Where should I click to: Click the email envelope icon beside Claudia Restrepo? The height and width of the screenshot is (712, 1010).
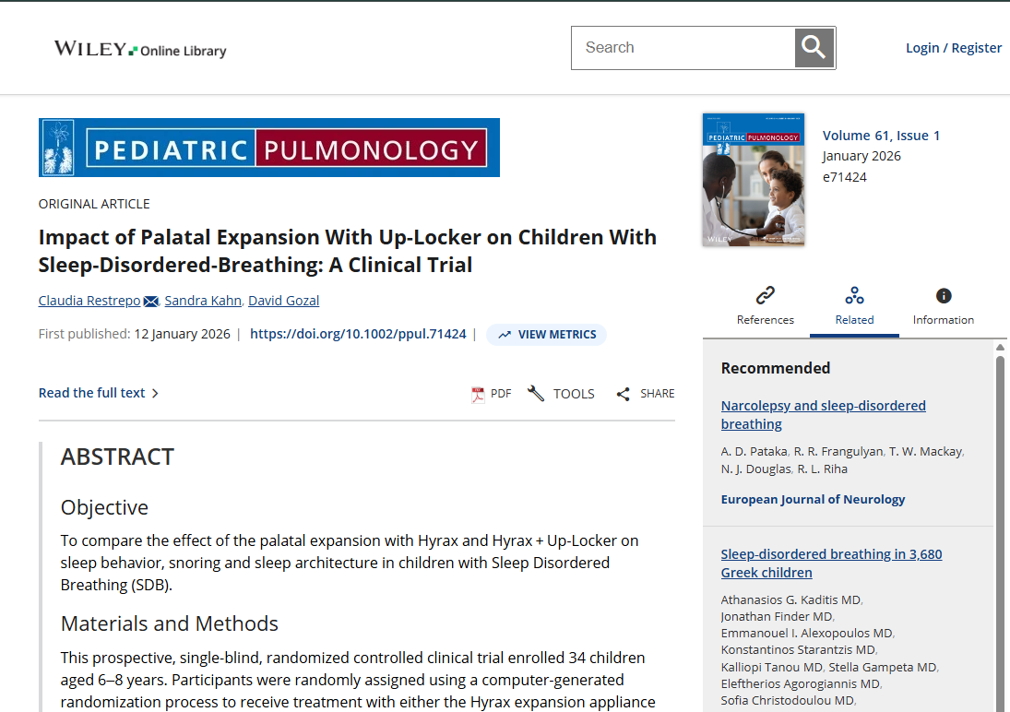(151, 301)
